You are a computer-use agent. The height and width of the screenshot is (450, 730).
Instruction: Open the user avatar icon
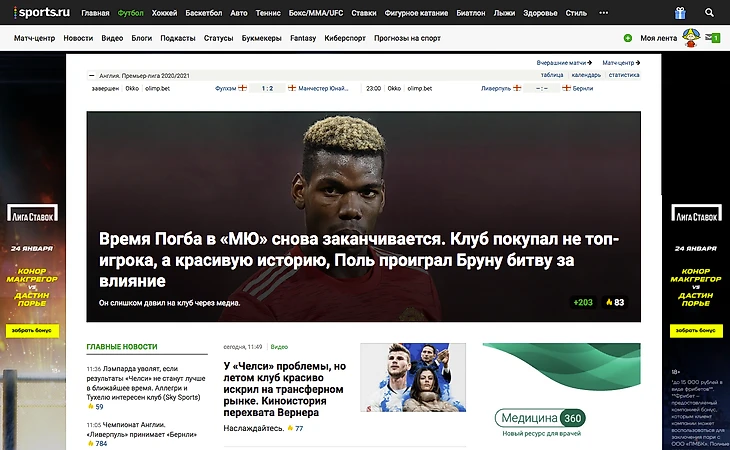(691, 38)
